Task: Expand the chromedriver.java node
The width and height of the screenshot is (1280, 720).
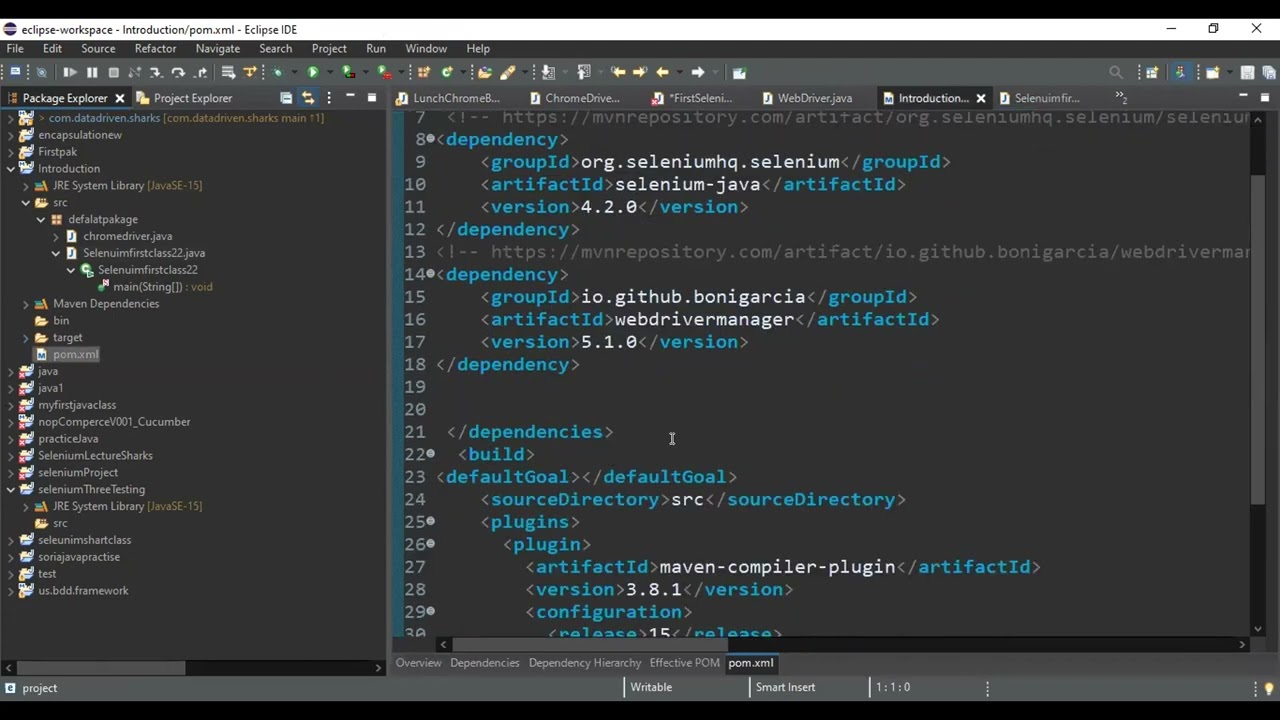Action: (56, 236)
